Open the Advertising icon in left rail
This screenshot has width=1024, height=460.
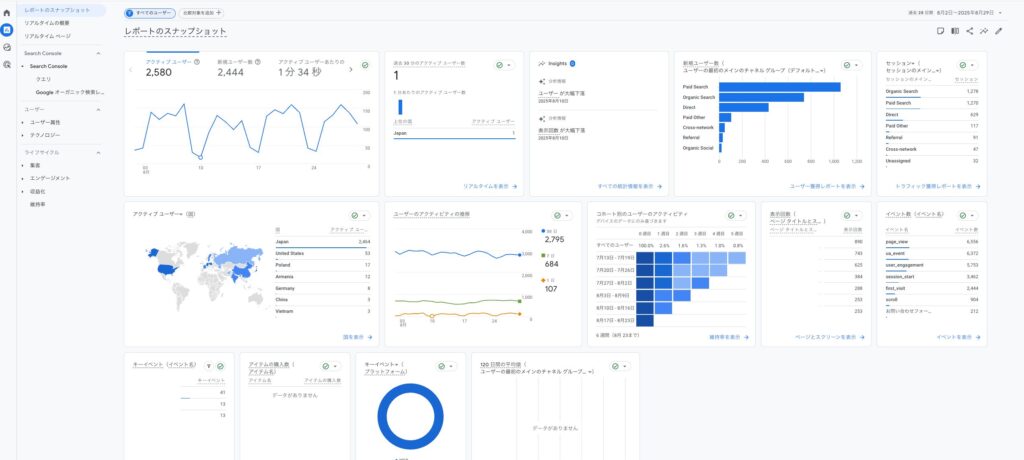click(7, 64)
